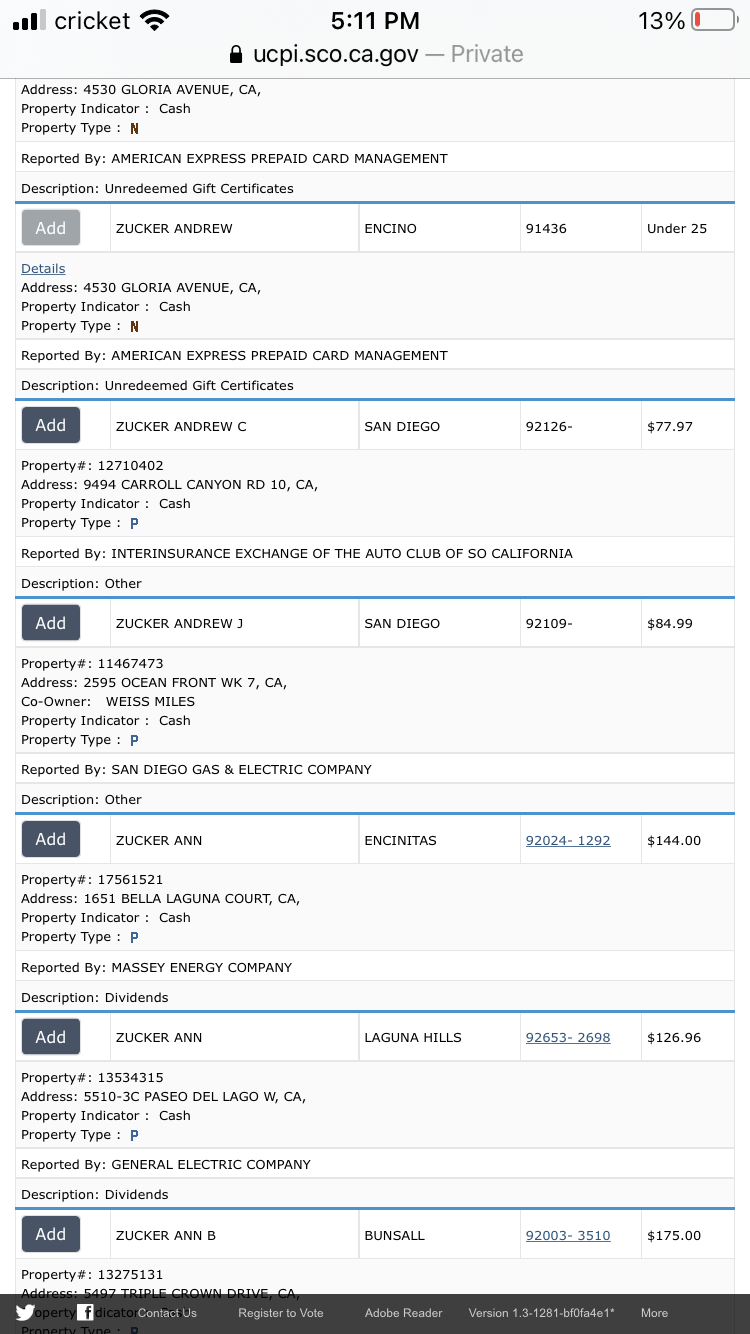Click Property# 11467473
750x1334 pixels.
click(x=92, y=663)
